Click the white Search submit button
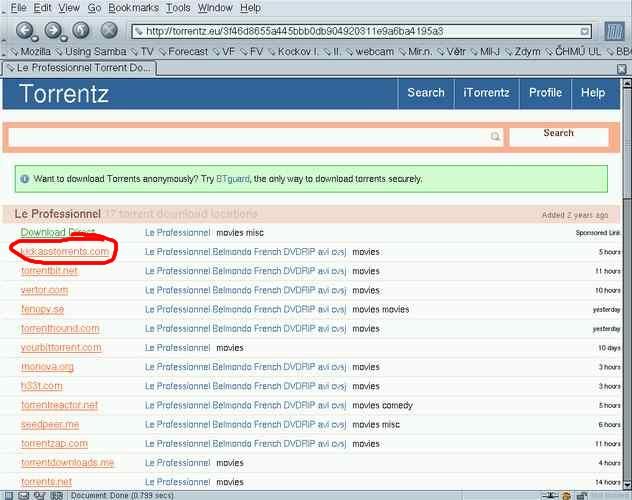Image resolution: width=632 pixels, height=500 pixels. tap(559, 137)
